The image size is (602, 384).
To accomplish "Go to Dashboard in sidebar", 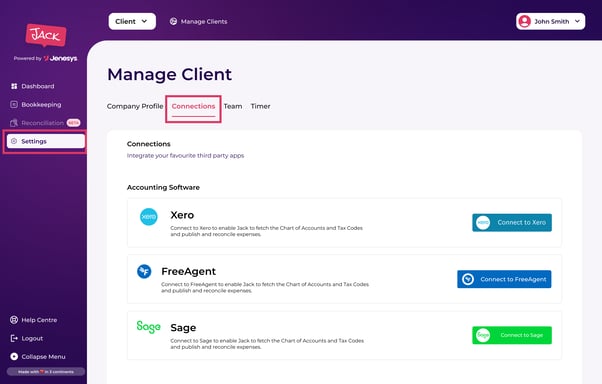I will 38,86.
